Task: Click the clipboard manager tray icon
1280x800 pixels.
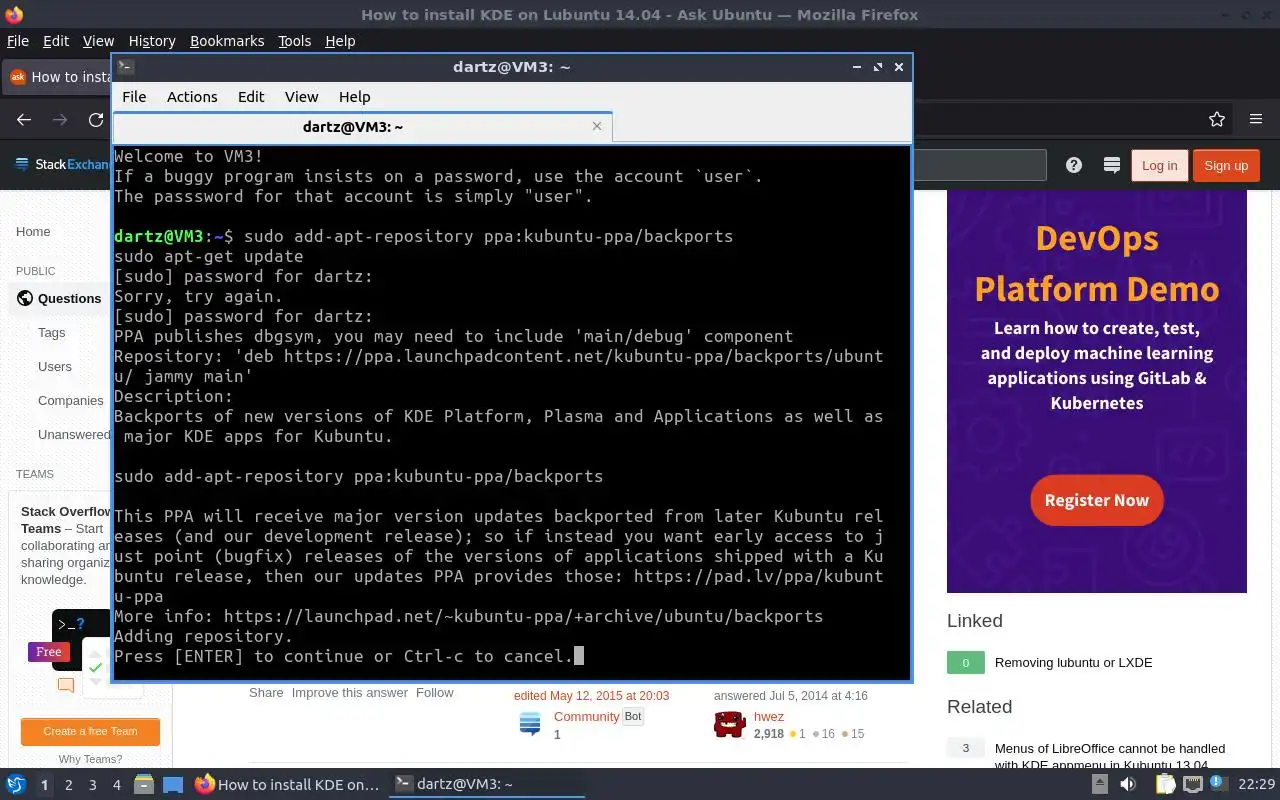Action: point(1166,785)
